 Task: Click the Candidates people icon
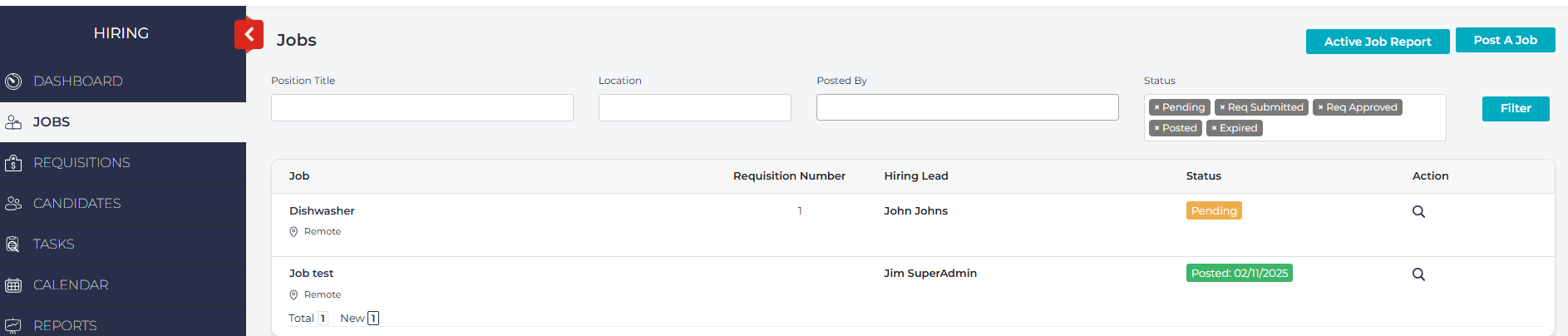point(13,204)
